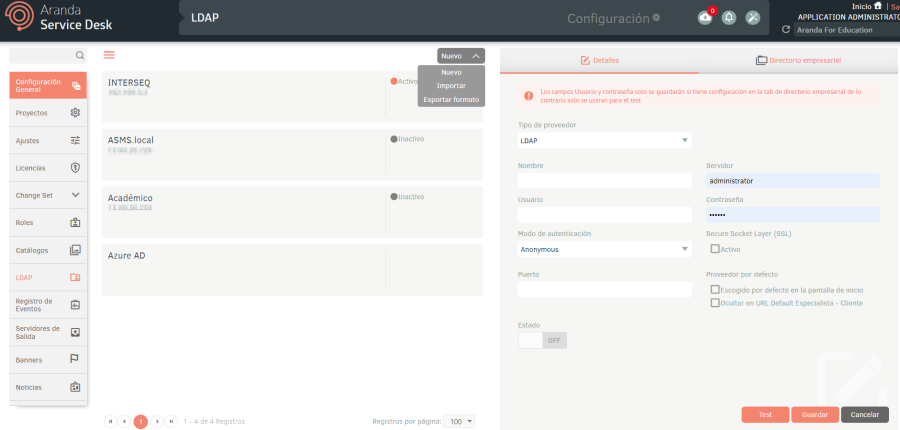Click the Banners flag icon
The image size is (900, 430).
point(74,360)
